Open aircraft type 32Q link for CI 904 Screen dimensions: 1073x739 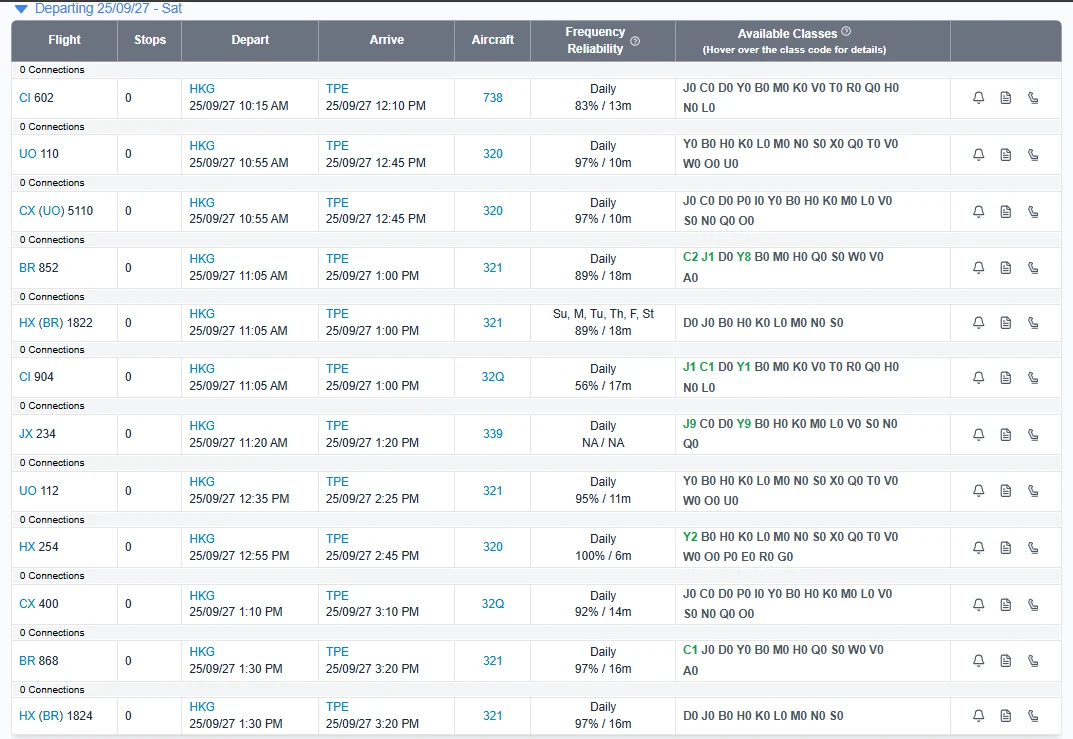click(493, 377)
